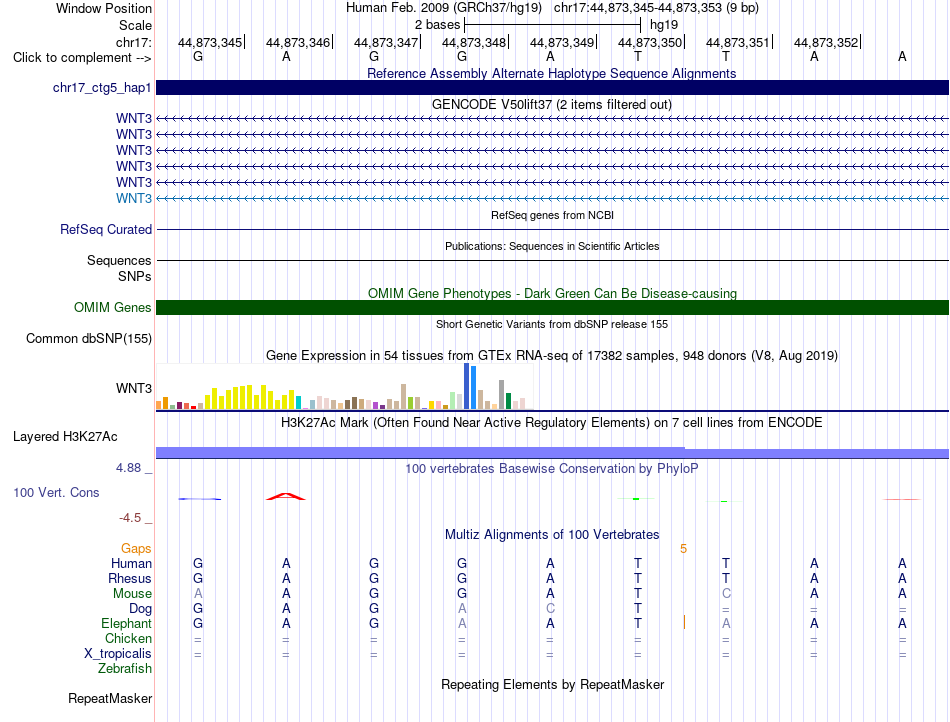The image size is (950, 722).
Task: Click the 44,873,348 coordinate label
Action: (x=474, y=42)
